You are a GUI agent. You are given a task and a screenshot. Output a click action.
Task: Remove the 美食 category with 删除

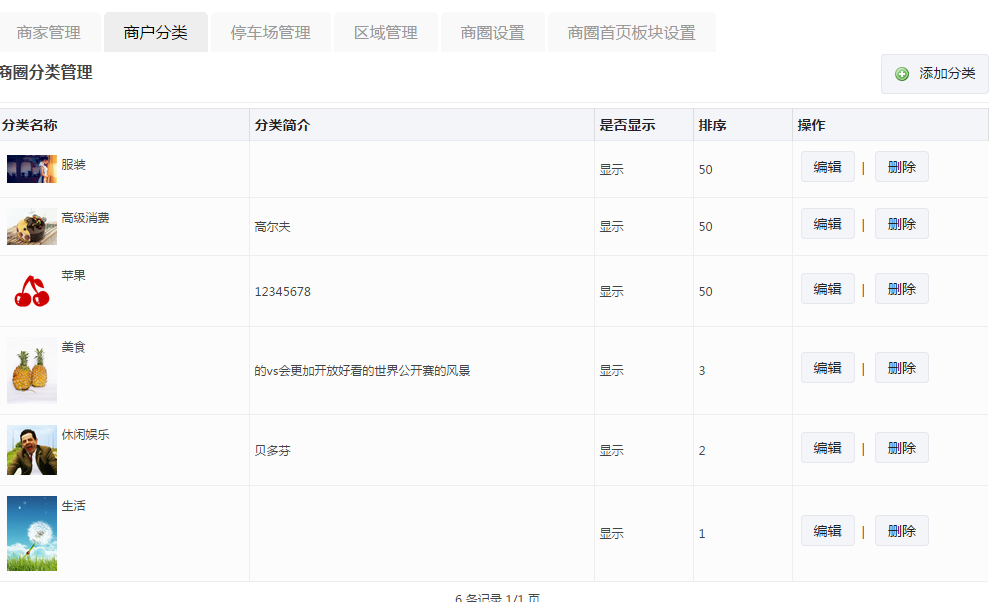pyautogui.click(x=901, y=368)
